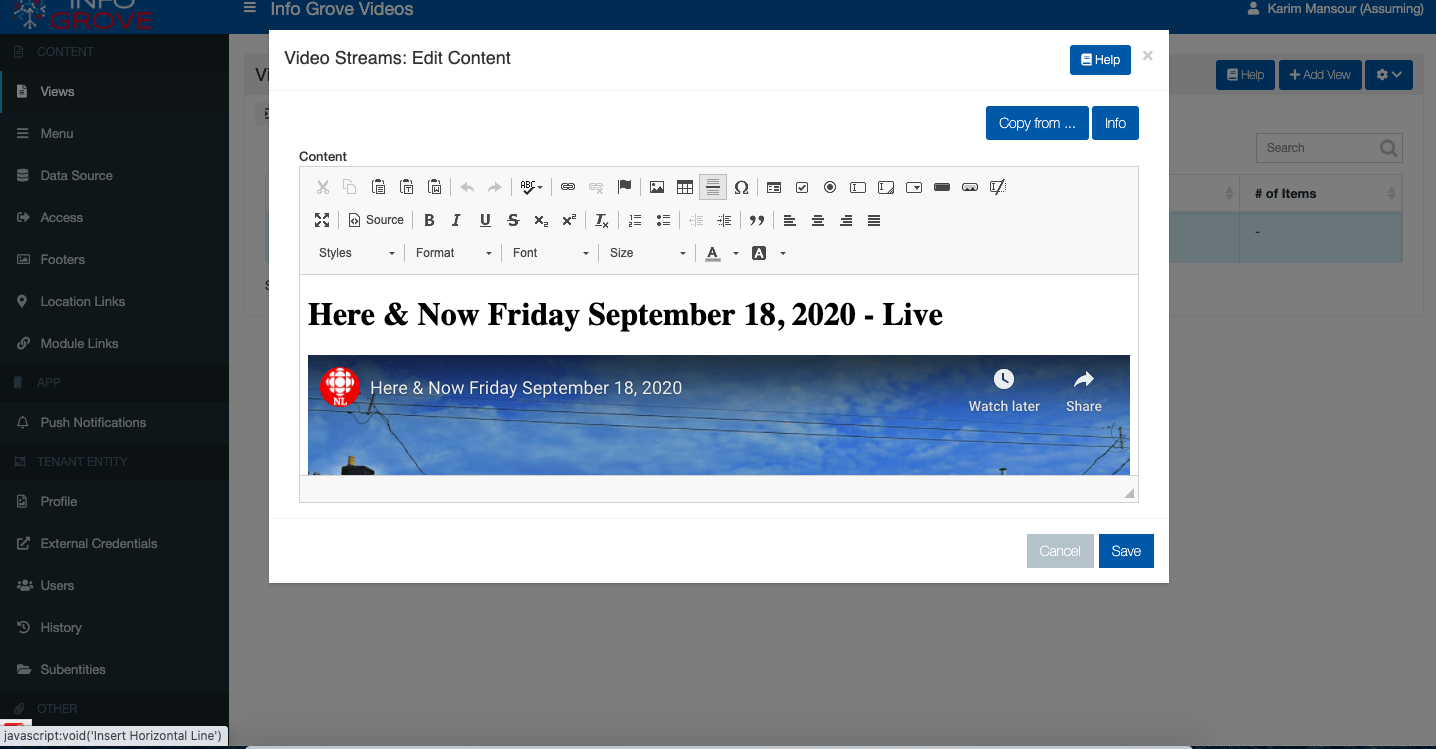Toggle bold formatting
Viewport: 1436px width, 749px height.
click(429, 220)
